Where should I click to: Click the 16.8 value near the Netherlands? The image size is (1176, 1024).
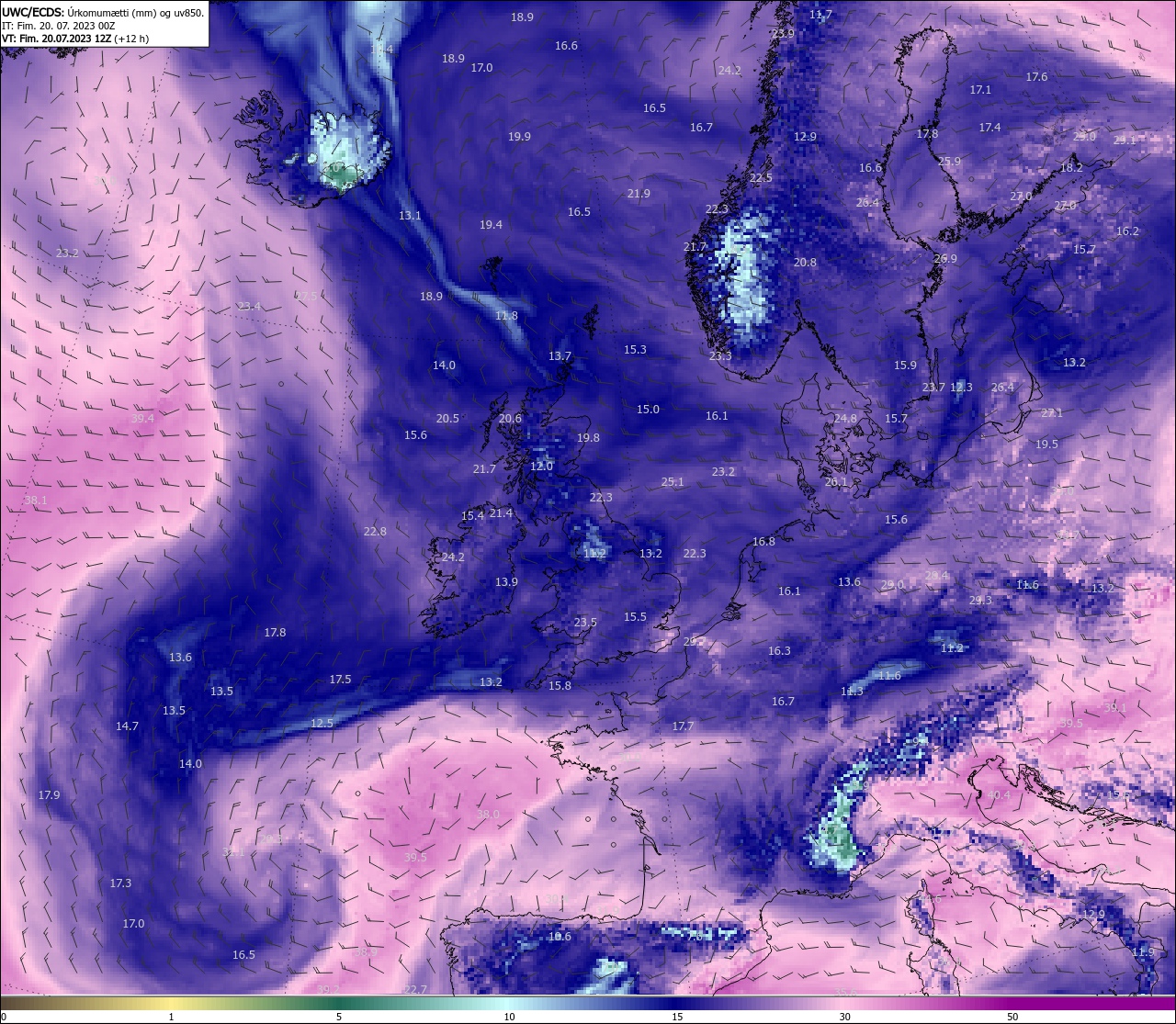[763, 542]
